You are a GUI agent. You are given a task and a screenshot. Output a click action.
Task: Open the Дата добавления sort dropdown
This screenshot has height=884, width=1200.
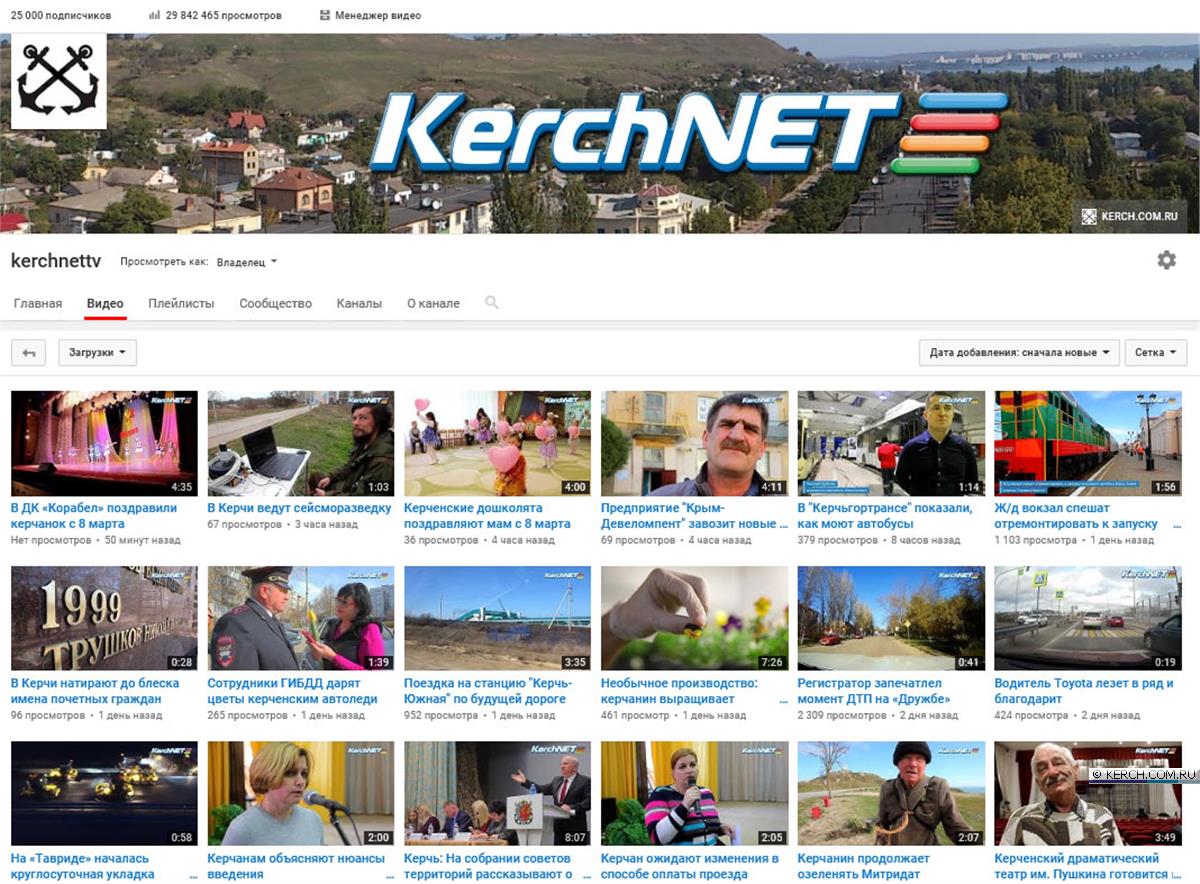[x=1020, y=353]
